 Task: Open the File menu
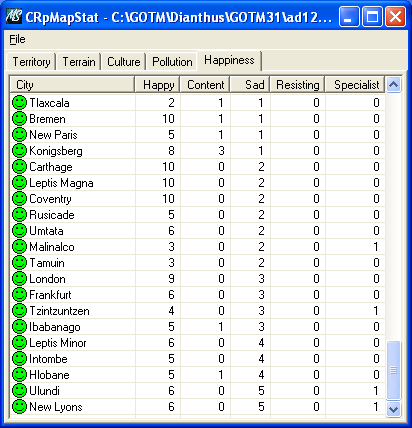17,39
